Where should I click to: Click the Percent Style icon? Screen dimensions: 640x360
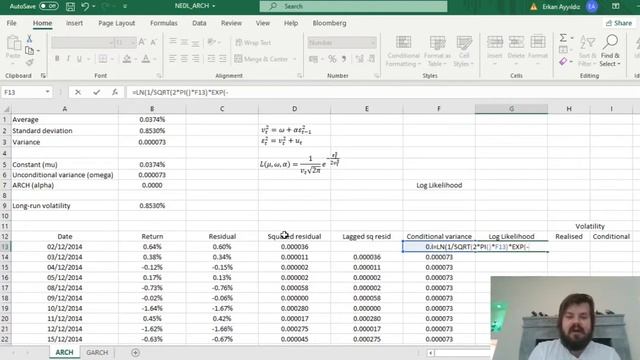click(332, 59)
